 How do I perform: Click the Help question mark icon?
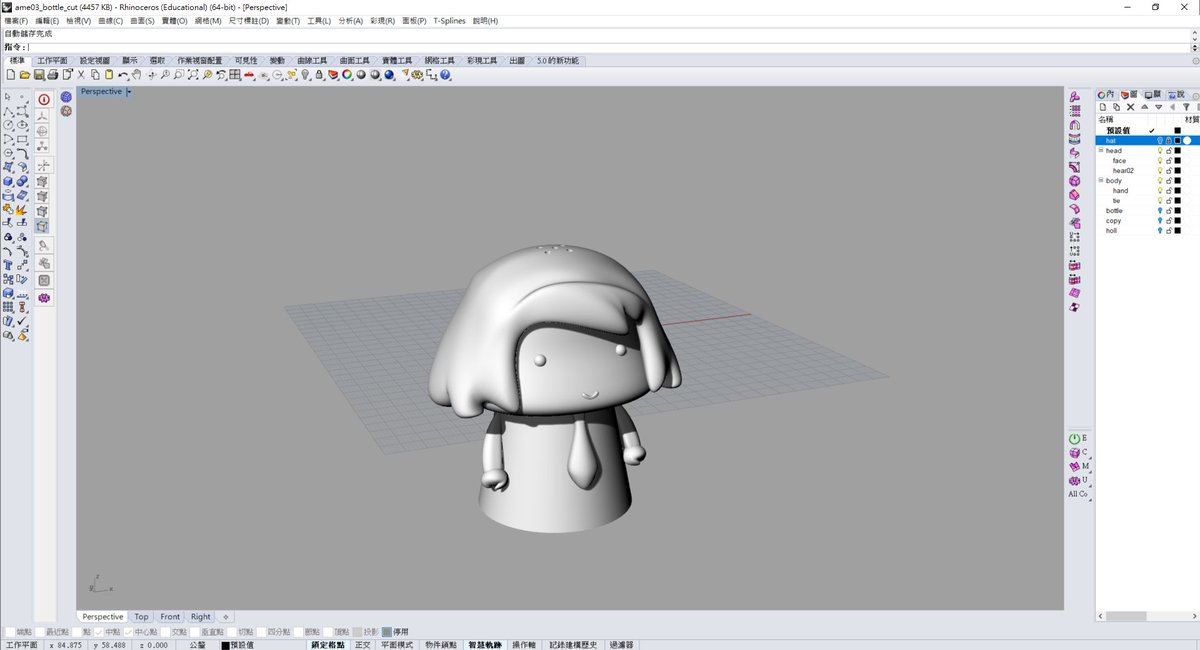point(445,74)
